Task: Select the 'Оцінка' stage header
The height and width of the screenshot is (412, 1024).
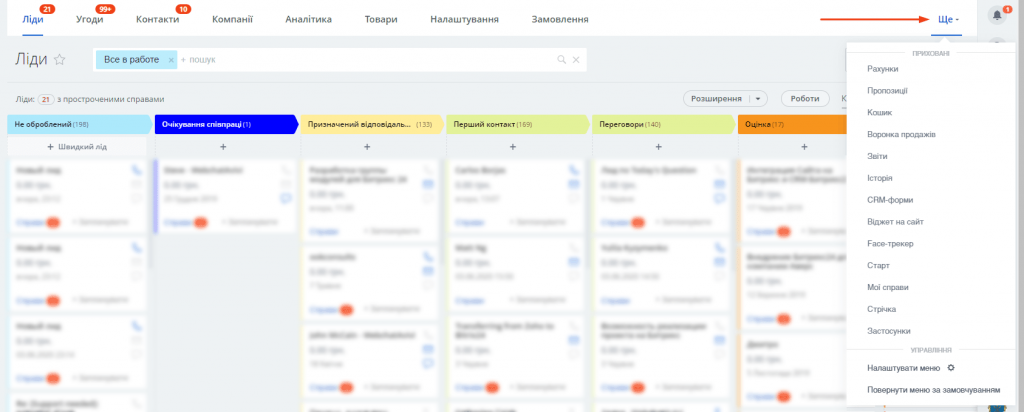Action: (792, 124)
